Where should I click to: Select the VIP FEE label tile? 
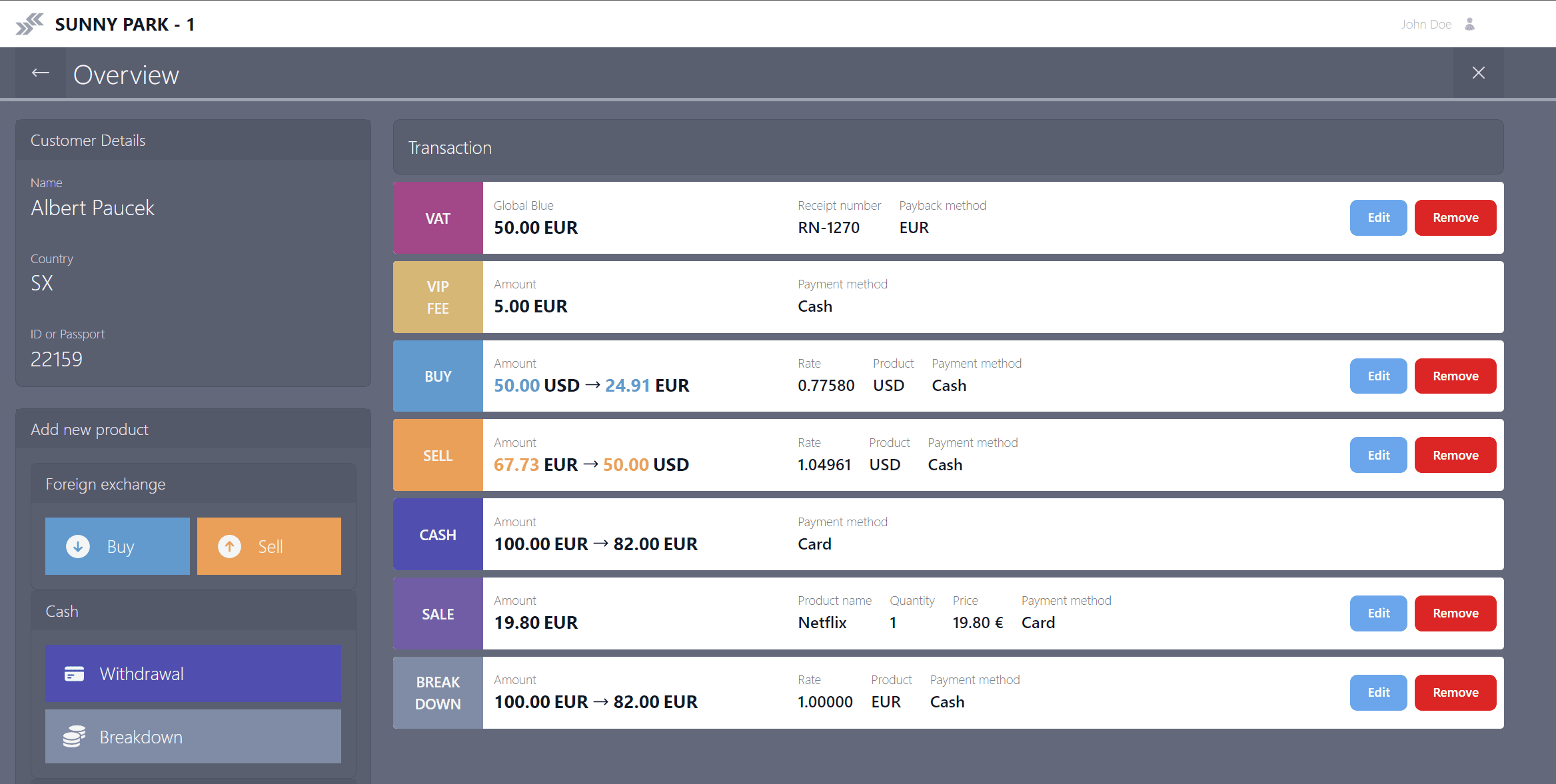438,297
